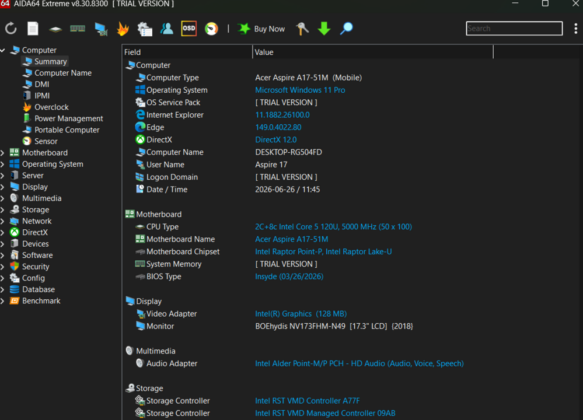
Task: Click the Benchmark tree icon
Action: 15,301
